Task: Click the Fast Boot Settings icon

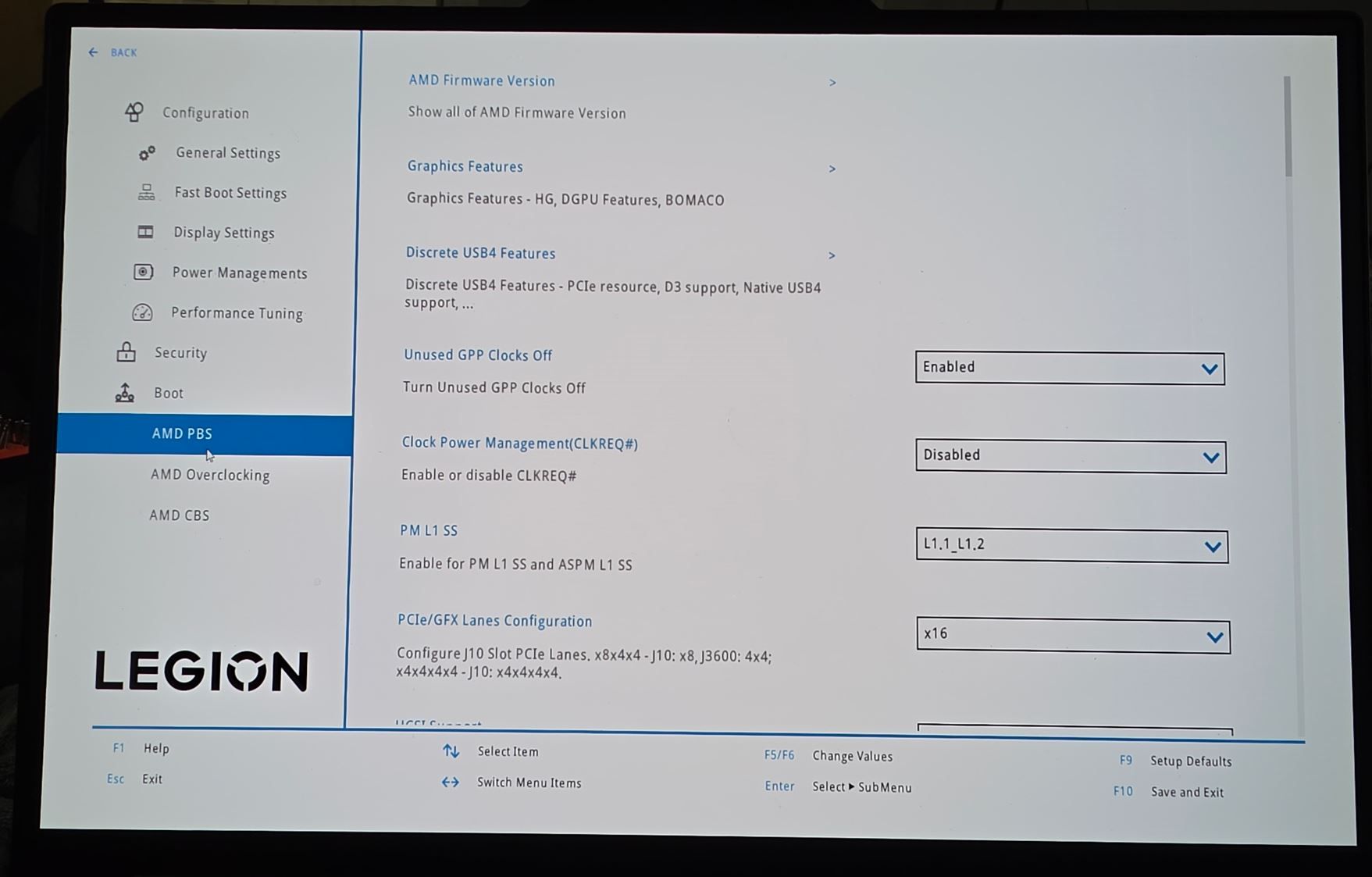Action: pyautogui.click(x=146, y=192)
